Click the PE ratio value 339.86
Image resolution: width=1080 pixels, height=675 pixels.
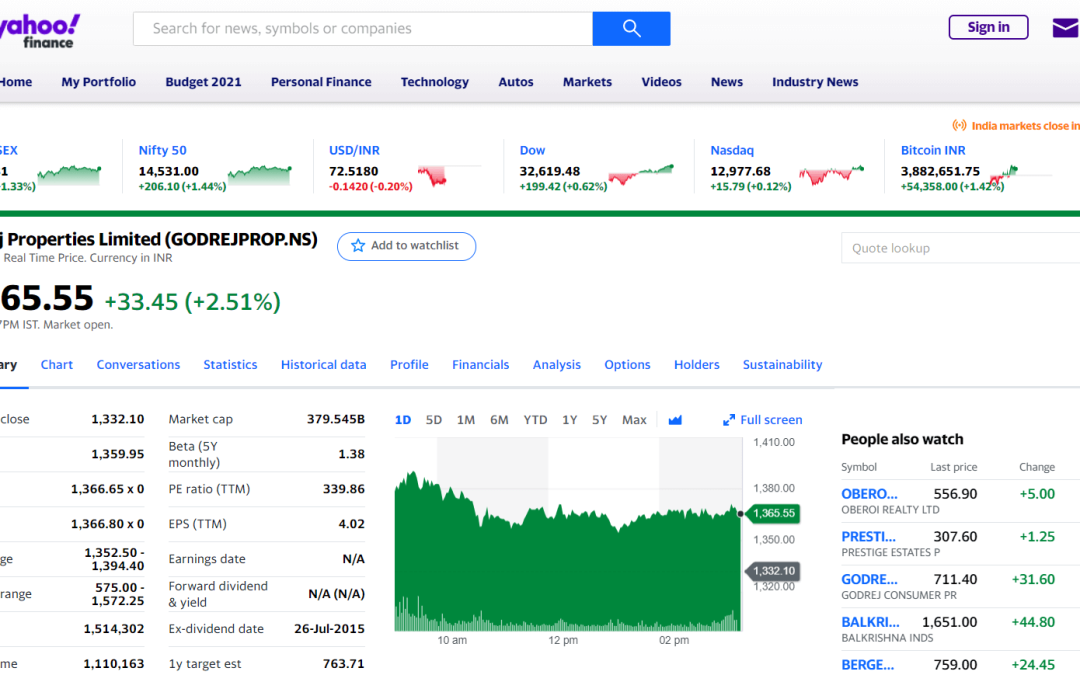[x=344, y=489]
